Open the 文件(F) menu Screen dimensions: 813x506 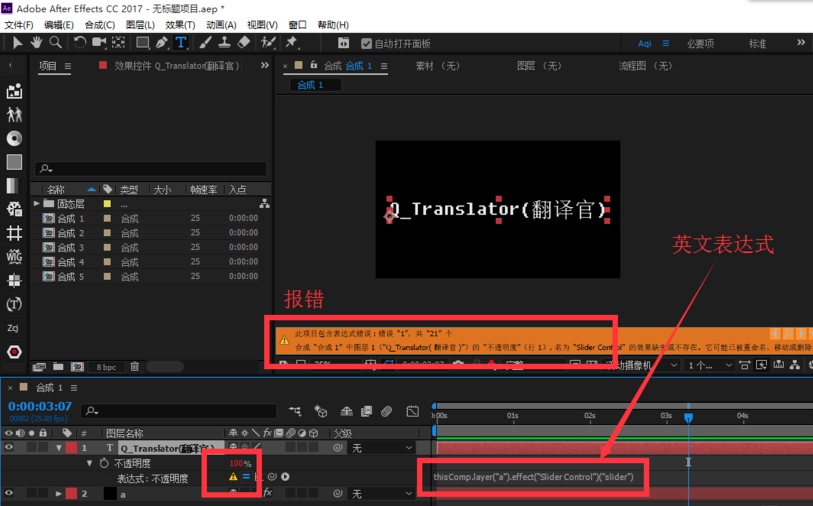click(x=19, y=25)
